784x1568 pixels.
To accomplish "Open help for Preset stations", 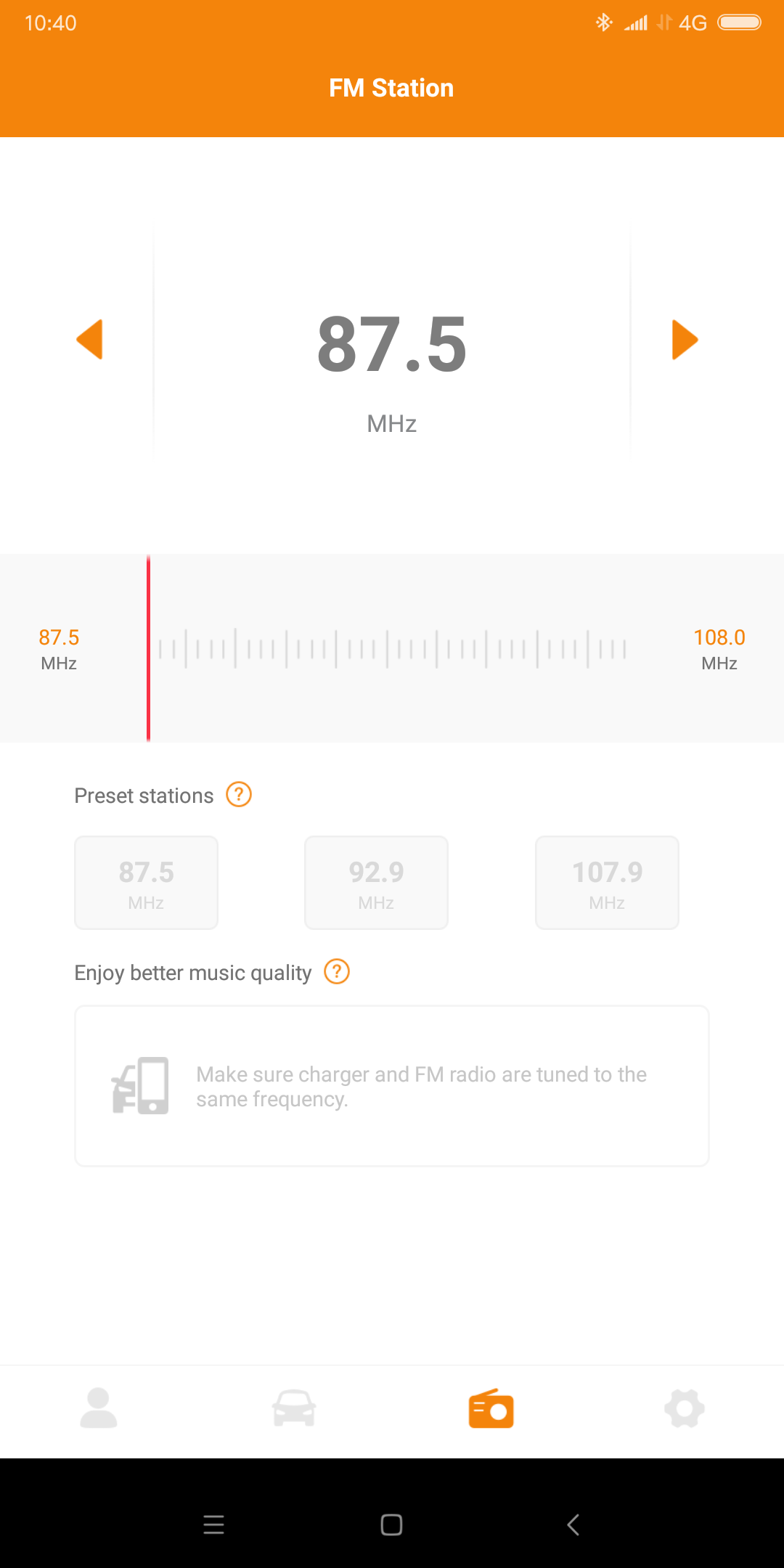I will pyautogui.click(x=239, y=795).
